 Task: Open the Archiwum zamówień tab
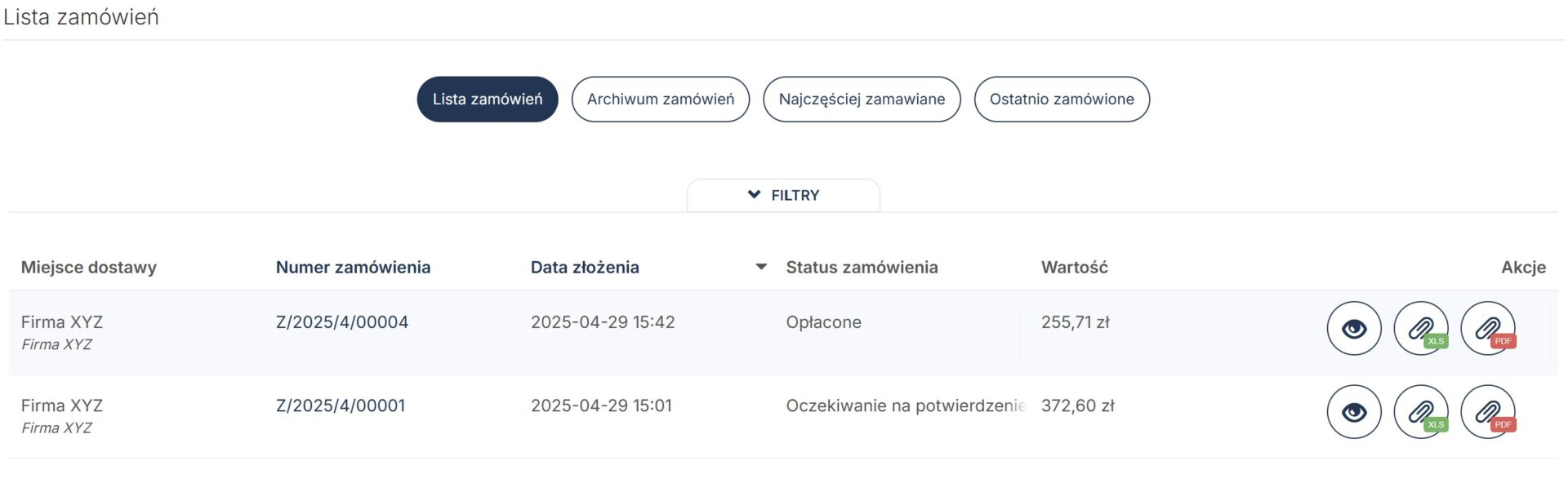coord(661,100)
